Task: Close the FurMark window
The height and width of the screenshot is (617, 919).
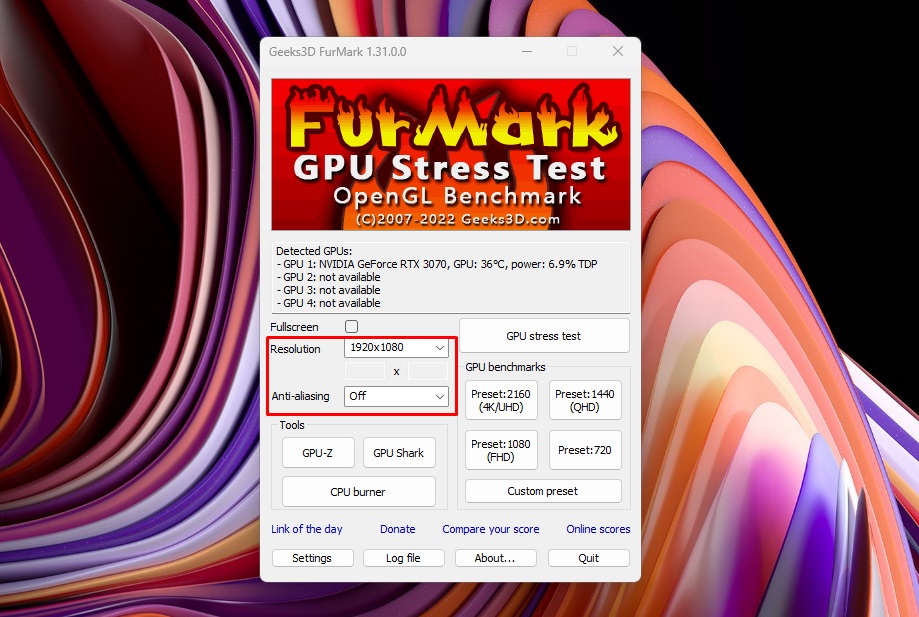Action: pos(618,52)
